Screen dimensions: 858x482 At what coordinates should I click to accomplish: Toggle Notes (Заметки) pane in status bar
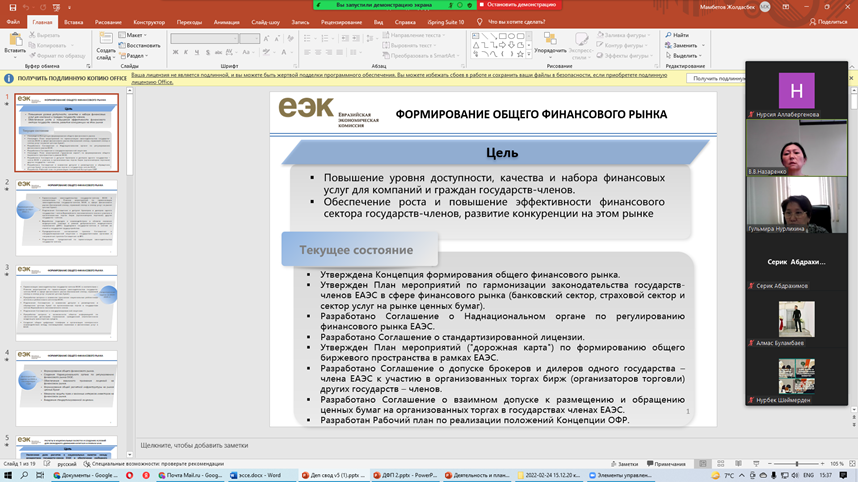(624, 463)
